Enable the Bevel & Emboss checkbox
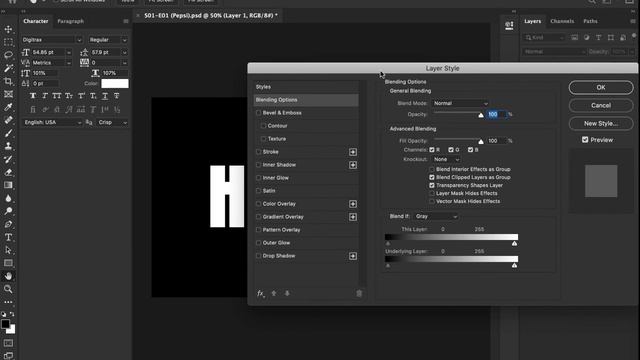 coord(258,113)
